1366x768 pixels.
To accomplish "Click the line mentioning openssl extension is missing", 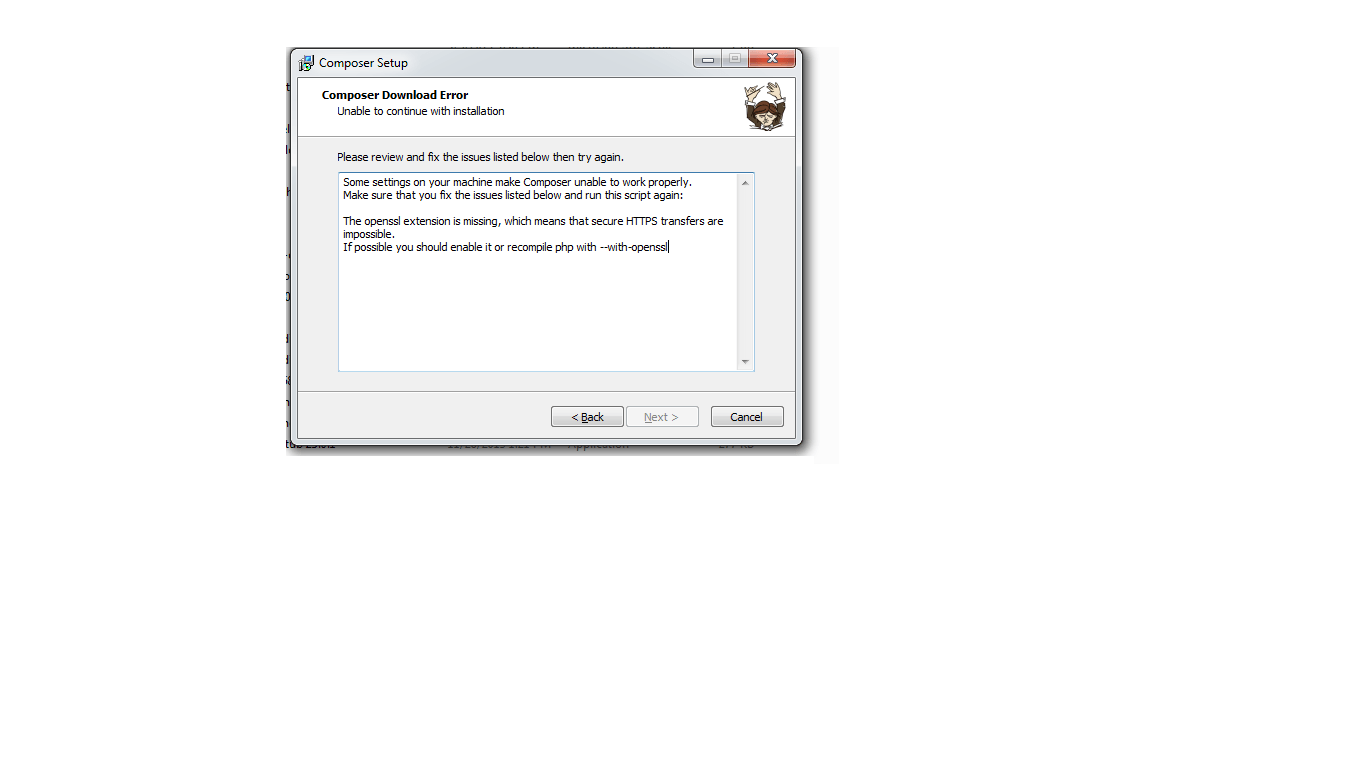I will [533, 221].
